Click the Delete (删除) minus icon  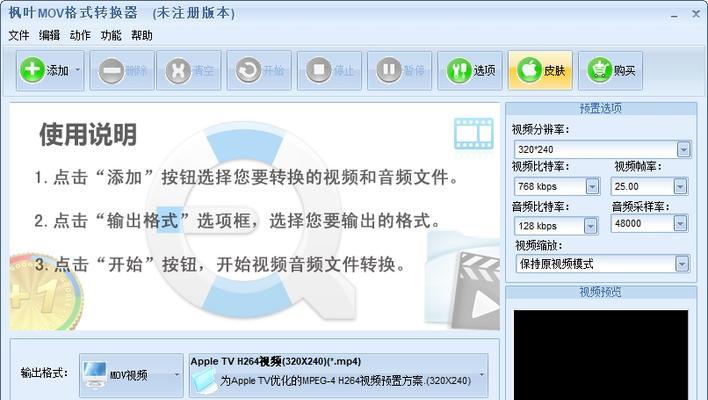pyautogui.click(x=111, y=70)
